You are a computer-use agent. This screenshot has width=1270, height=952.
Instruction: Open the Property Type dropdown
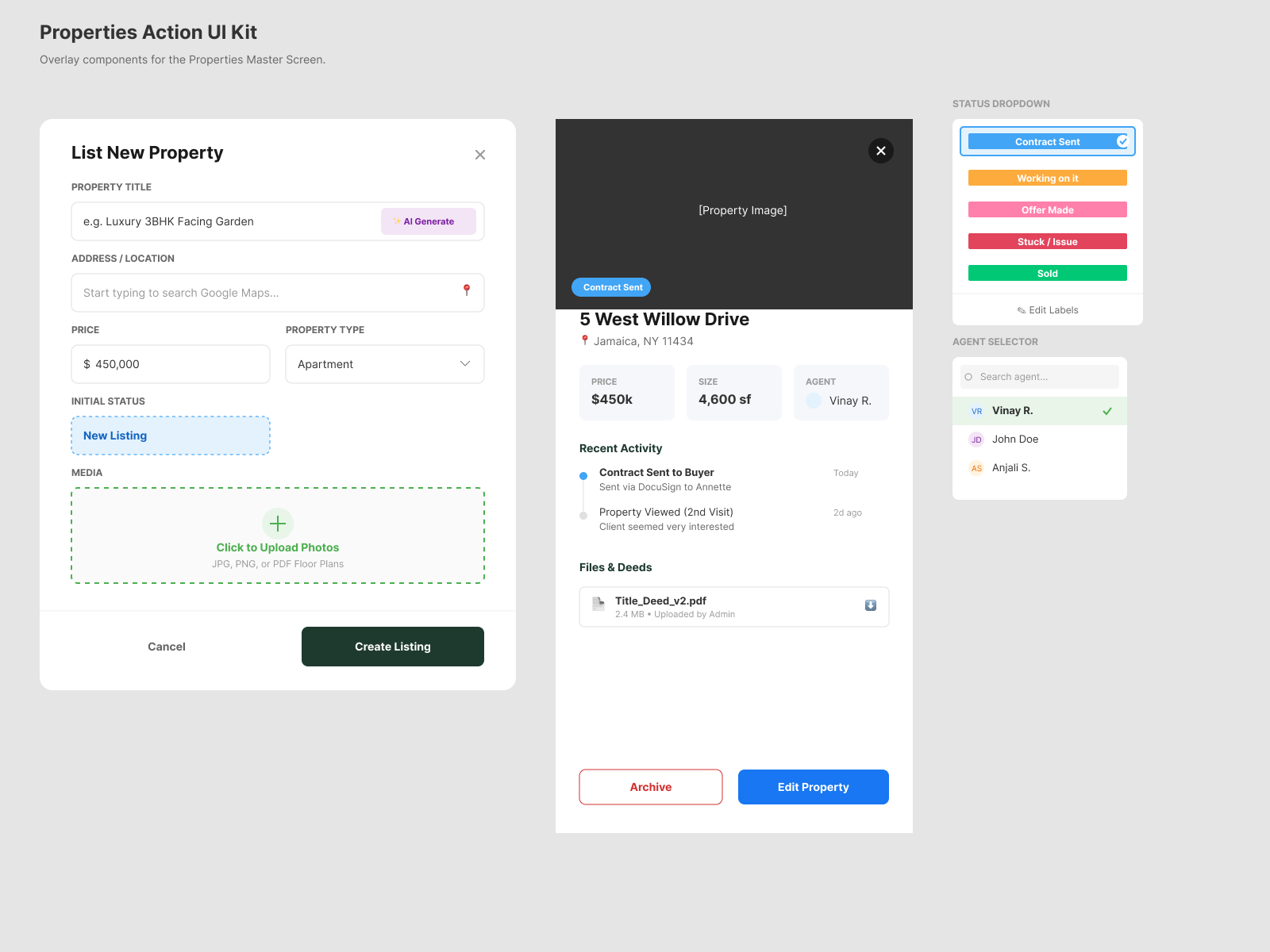click(x=385, y=364)
